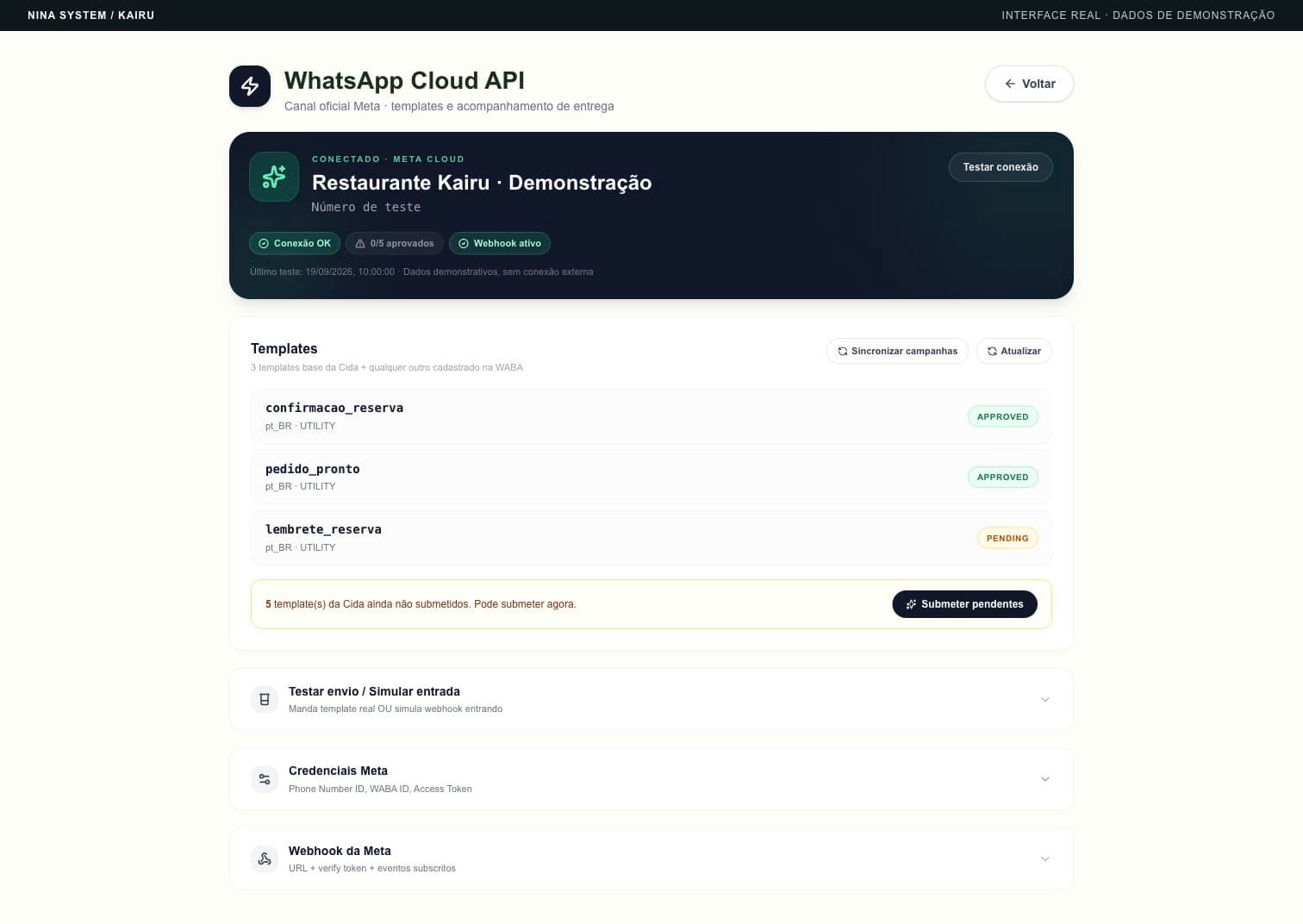Viewport: 1303px width, 924px height.
Task: Submit pending templates with Submeter pendentes
Action: pos(964,604)
